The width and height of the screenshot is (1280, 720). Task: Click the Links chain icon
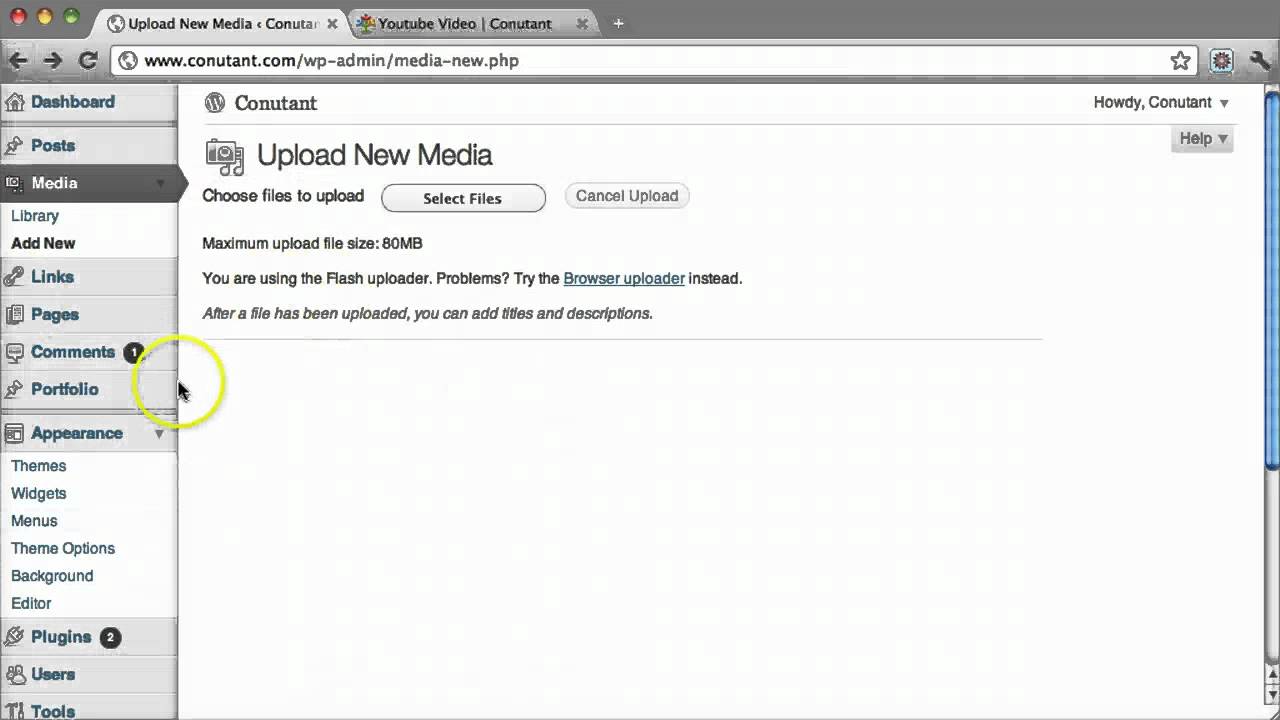pyautogui.click(x=14, y=277)
